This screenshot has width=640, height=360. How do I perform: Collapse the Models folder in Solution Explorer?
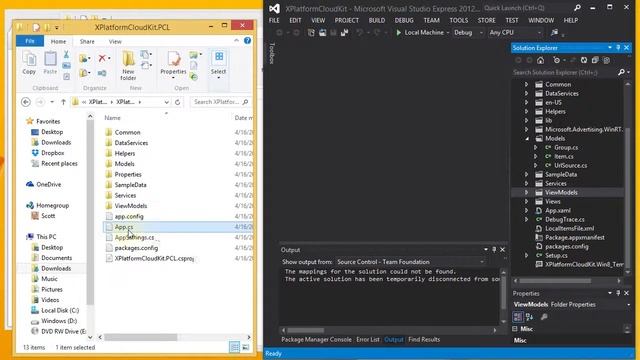pos(527,138)
